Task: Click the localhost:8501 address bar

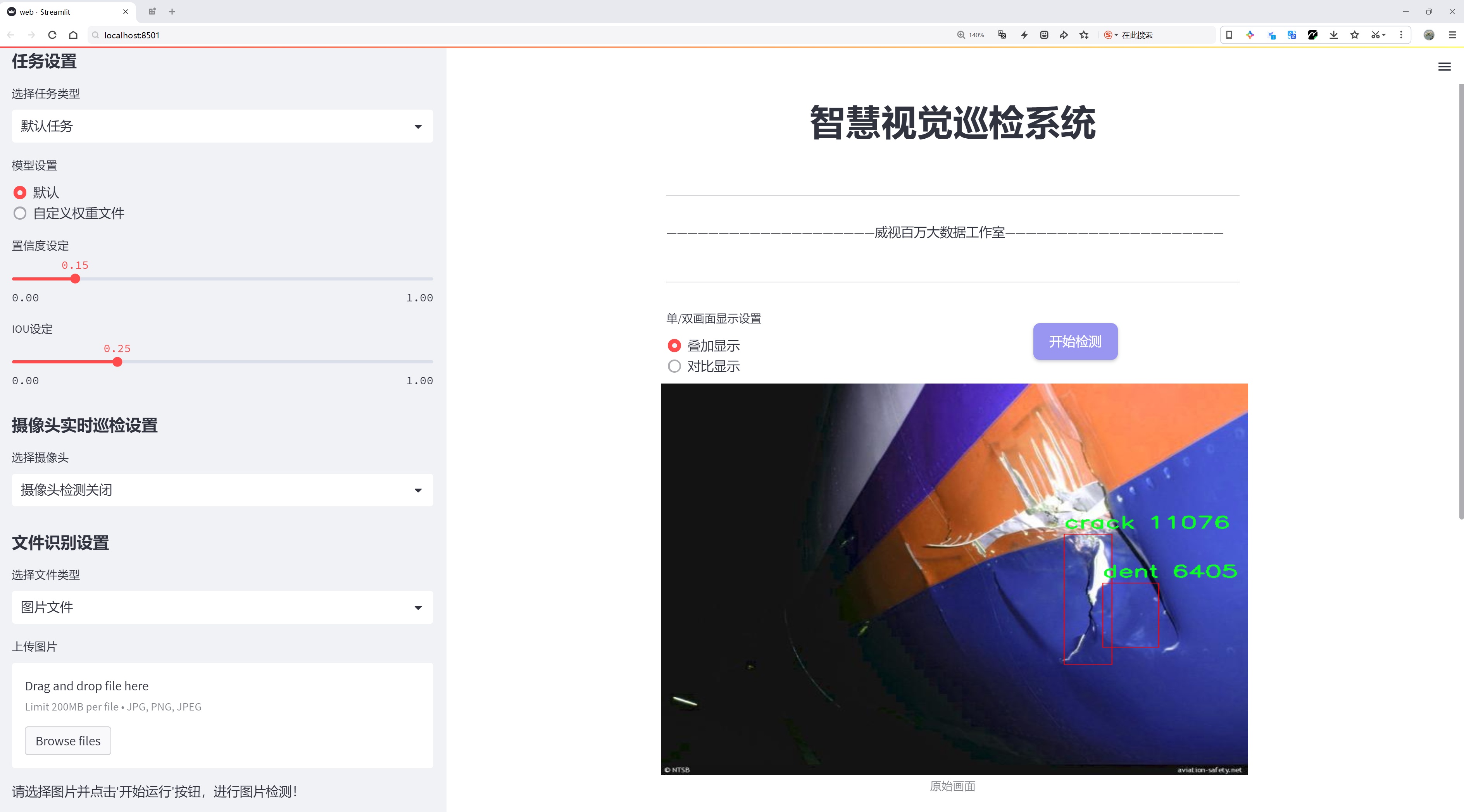Action: click(x=512, y=34)
